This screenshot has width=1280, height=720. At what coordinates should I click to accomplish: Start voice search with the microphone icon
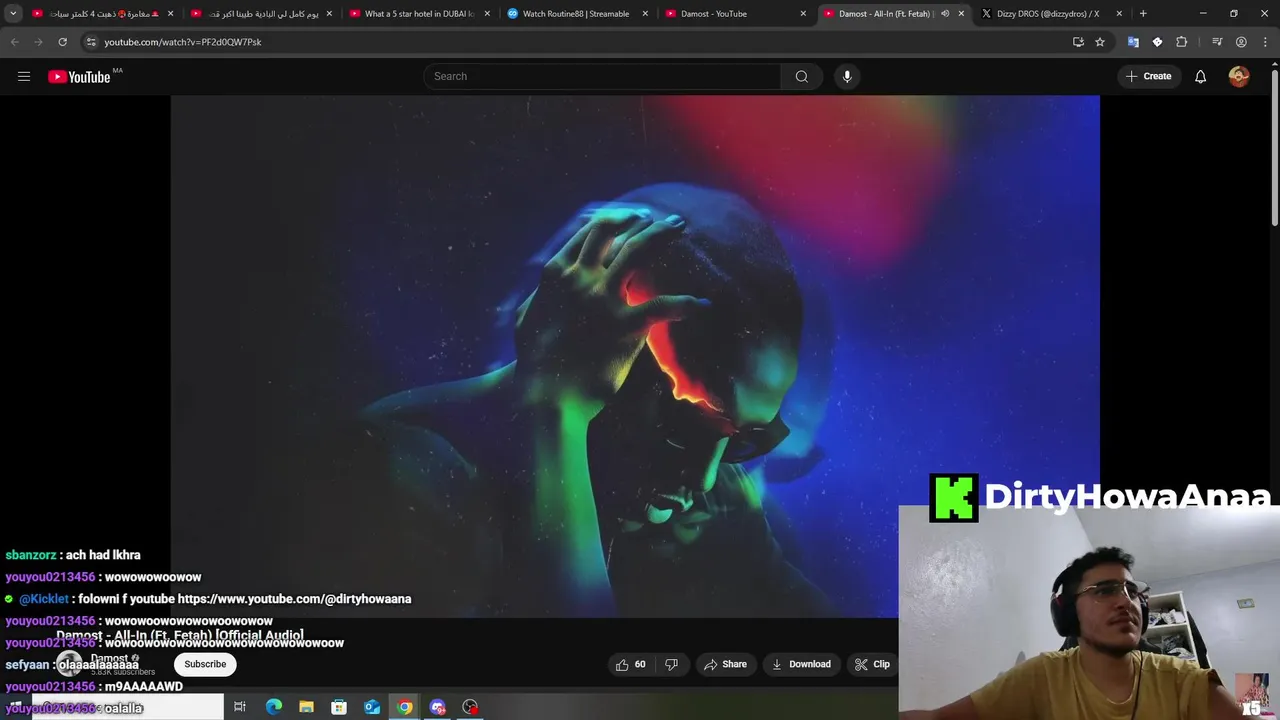[x=847, y=77]
